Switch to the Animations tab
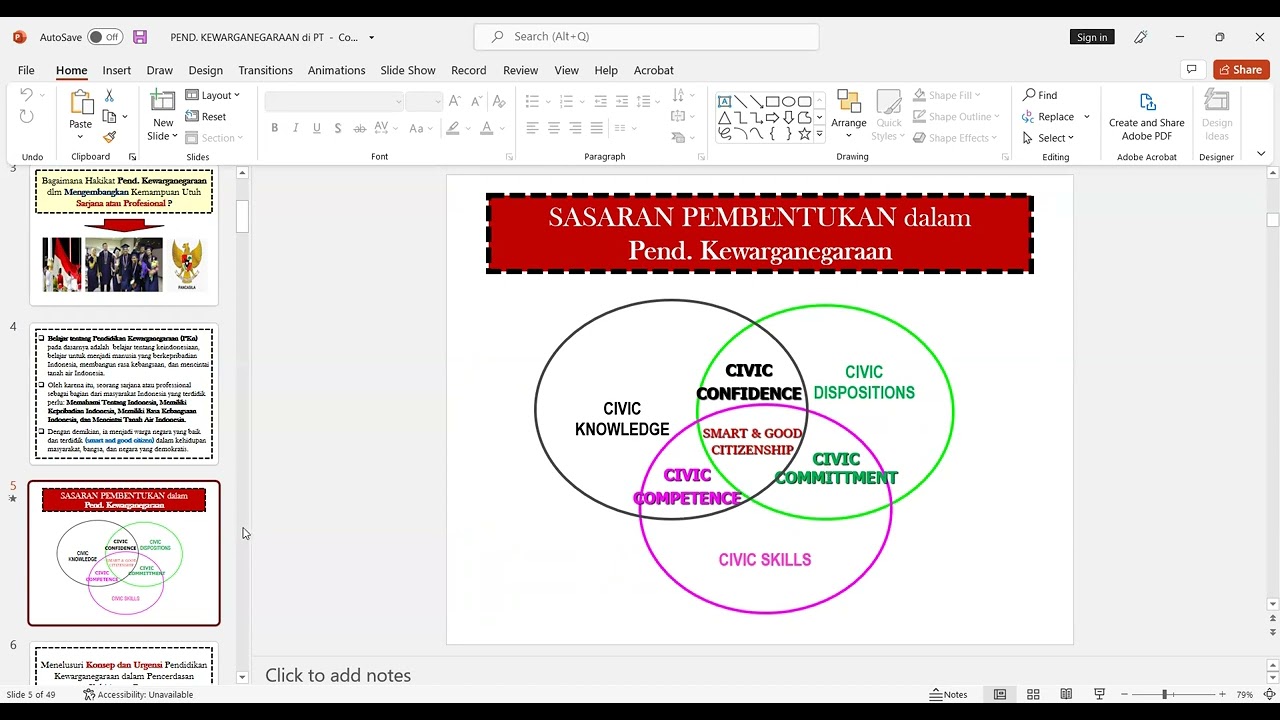The height and width of the screenshot is (720, 1280). (x=336, y=70)
